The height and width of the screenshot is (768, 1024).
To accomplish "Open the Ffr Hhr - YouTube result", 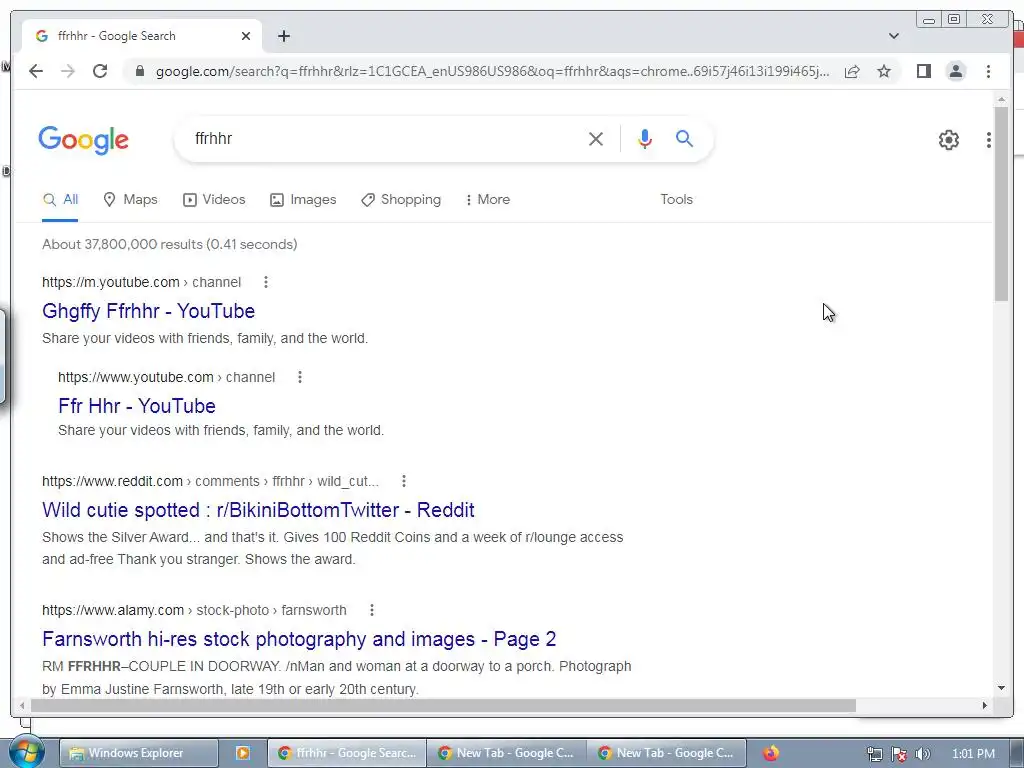I will point(136,406).
